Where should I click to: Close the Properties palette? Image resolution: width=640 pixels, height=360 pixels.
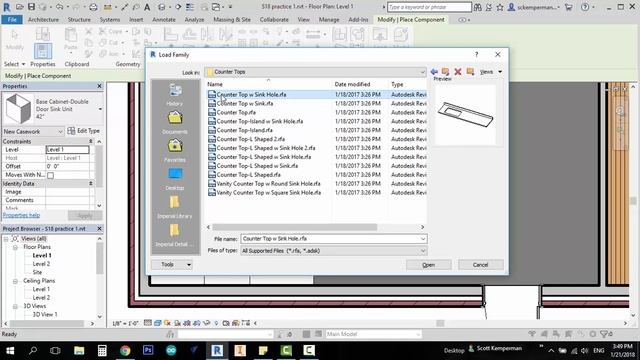[99, 86]
